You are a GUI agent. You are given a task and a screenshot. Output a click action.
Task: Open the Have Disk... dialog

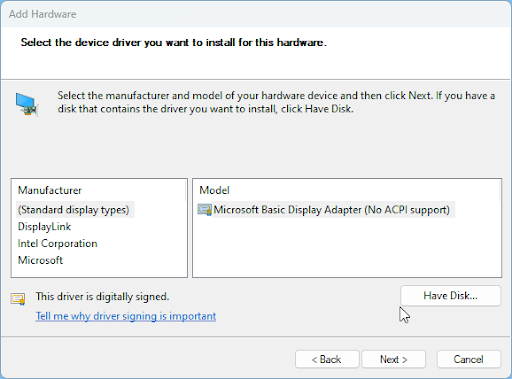pos(450,295)
